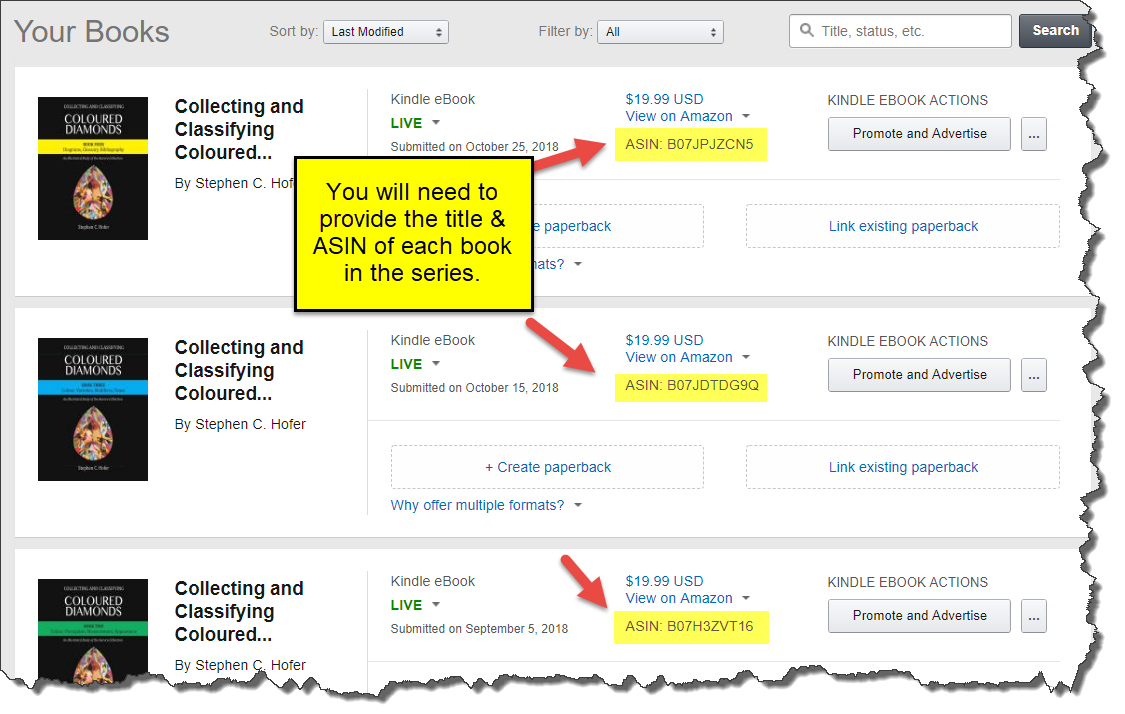
Task: Click the book title submitted October 15, 2018
Action: pyautogui.click(x=239, y=370)
